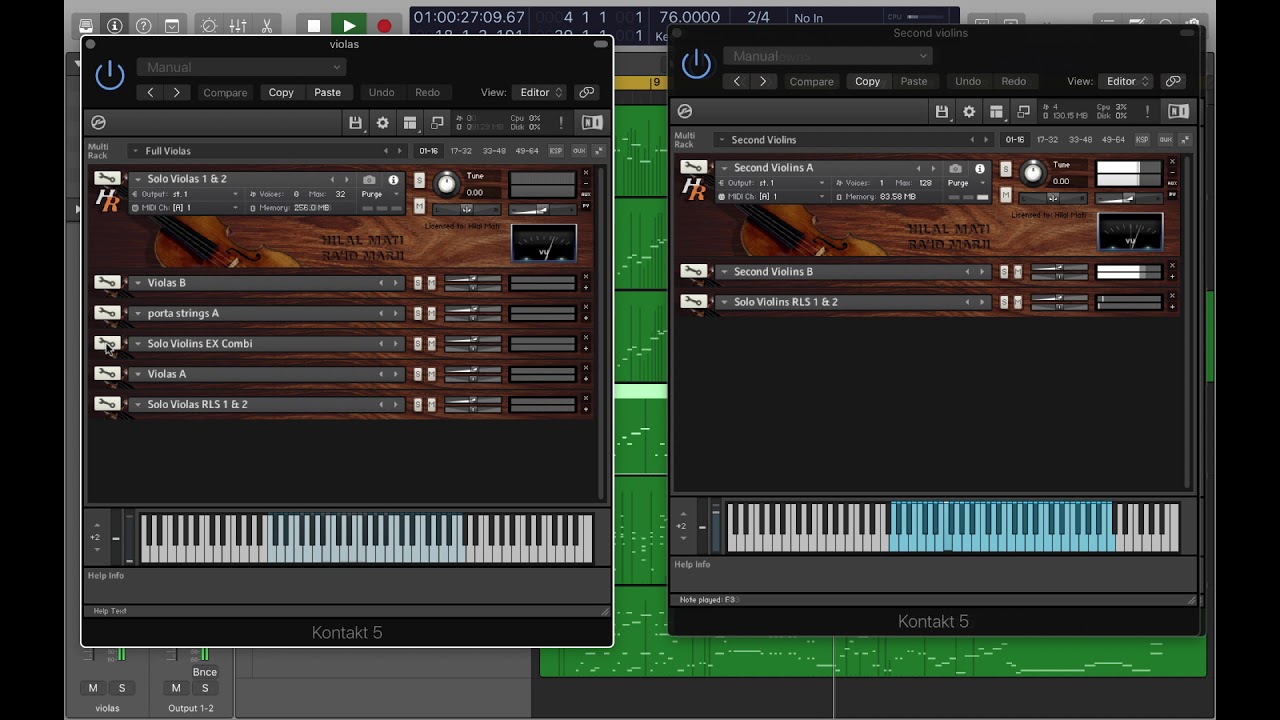Screen dimensions: 1280x720
Task: Click Solo Violas 1 & 2 pan slider
Action: click(x=467, y=209)
